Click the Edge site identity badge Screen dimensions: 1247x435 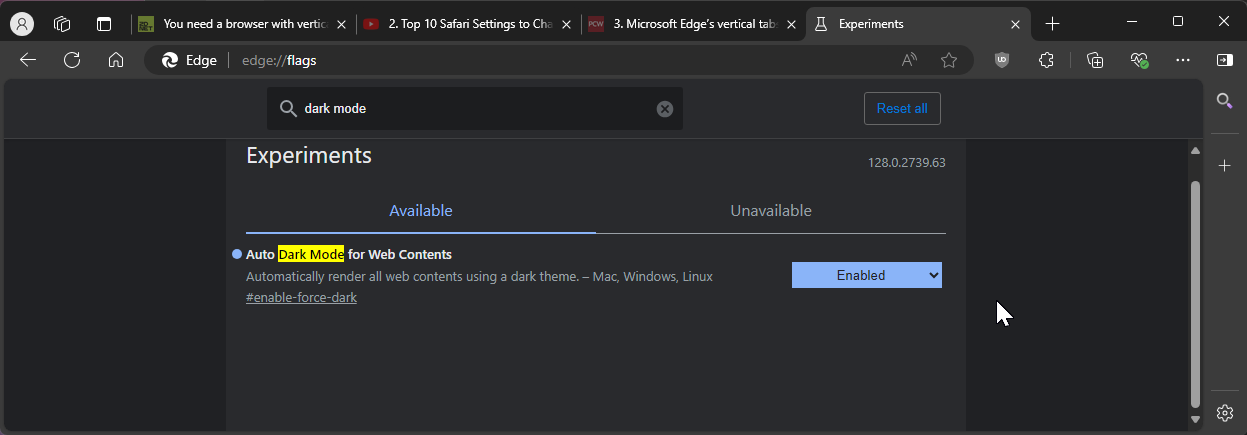pos(190,60)
